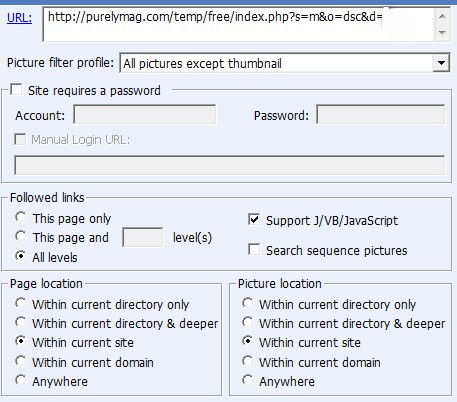Click inside the URL text box
Viewport: 457px width, 402px height.
pyautogui.click(x=239, y=24)
